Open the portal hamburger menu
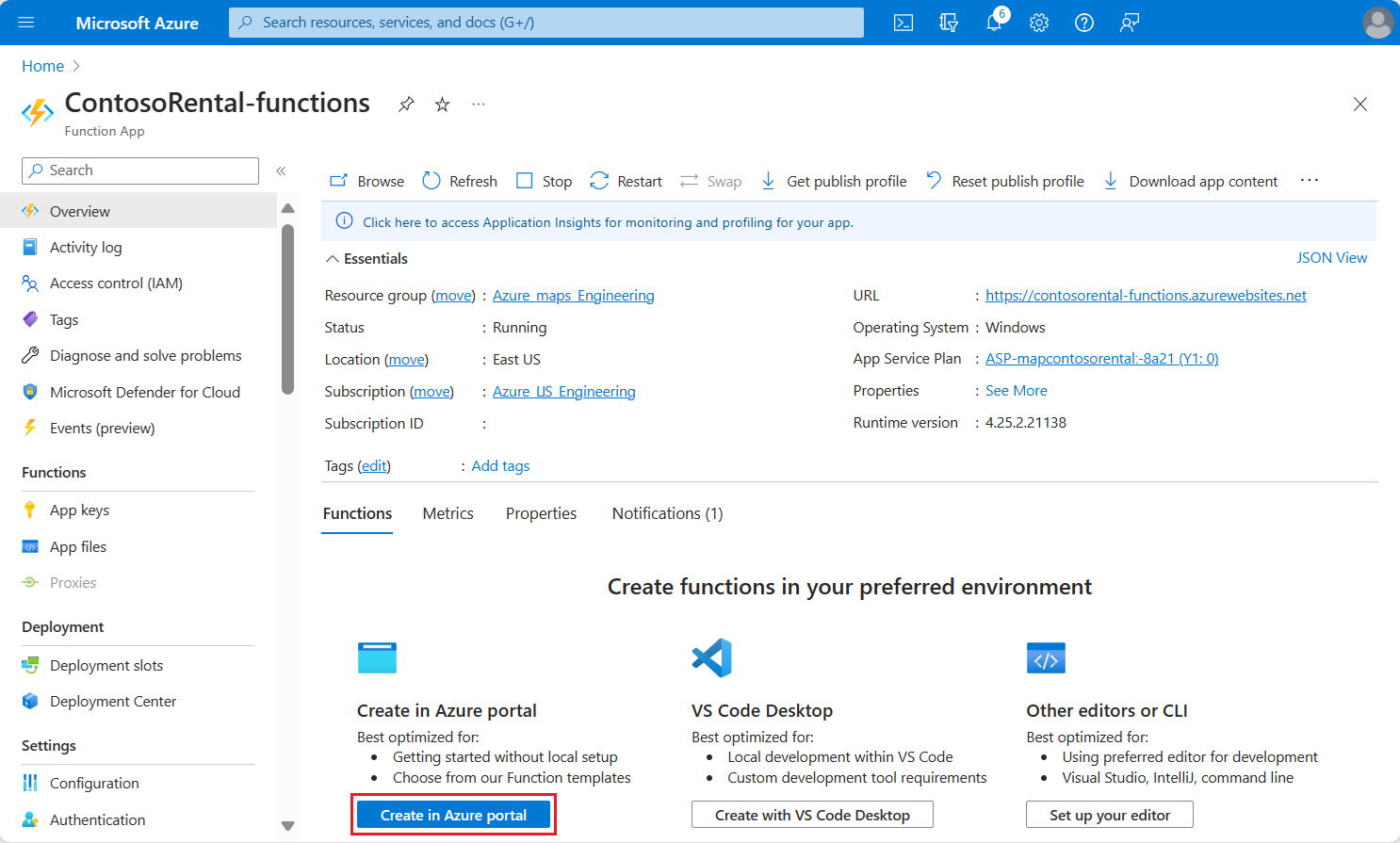The height and width of the screenshot is (843, 1400). (x=25, y=23)
